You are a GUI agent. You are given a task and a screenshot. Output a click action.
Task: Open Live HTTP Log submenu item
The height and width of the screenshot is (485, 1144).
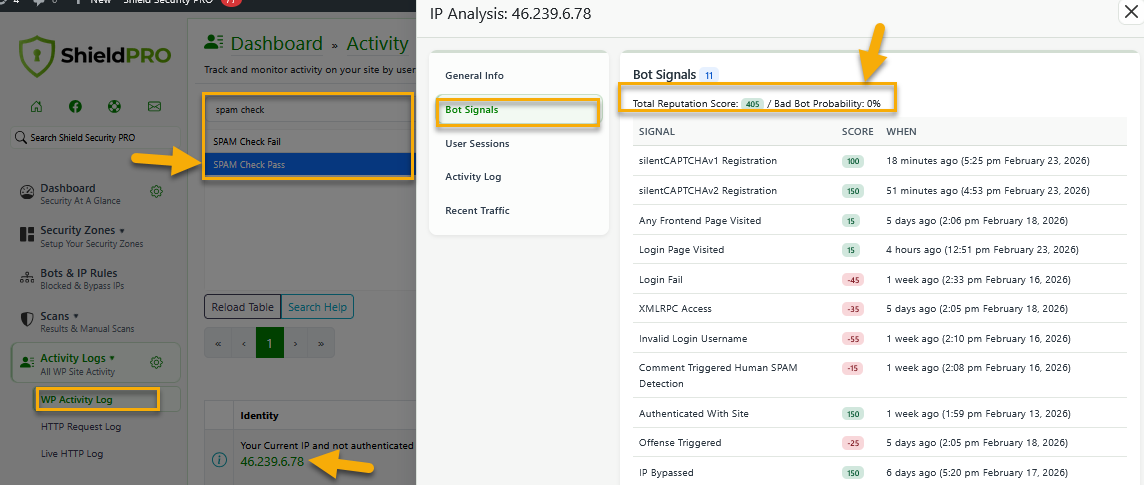72,453
